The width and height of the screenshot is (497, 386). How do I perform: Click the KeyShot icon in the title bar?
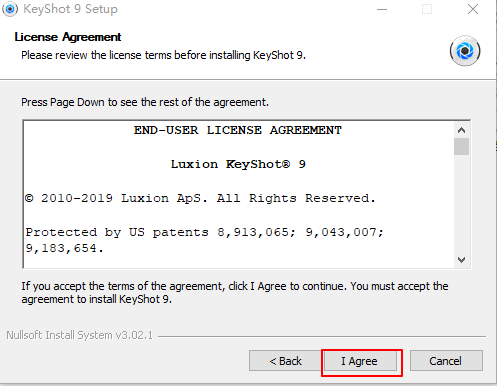pos(10,9)
